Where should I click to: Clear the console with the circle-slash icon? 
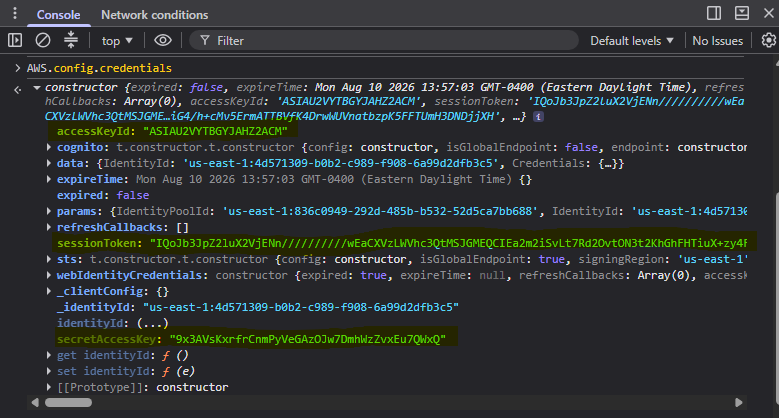point(43,40)
